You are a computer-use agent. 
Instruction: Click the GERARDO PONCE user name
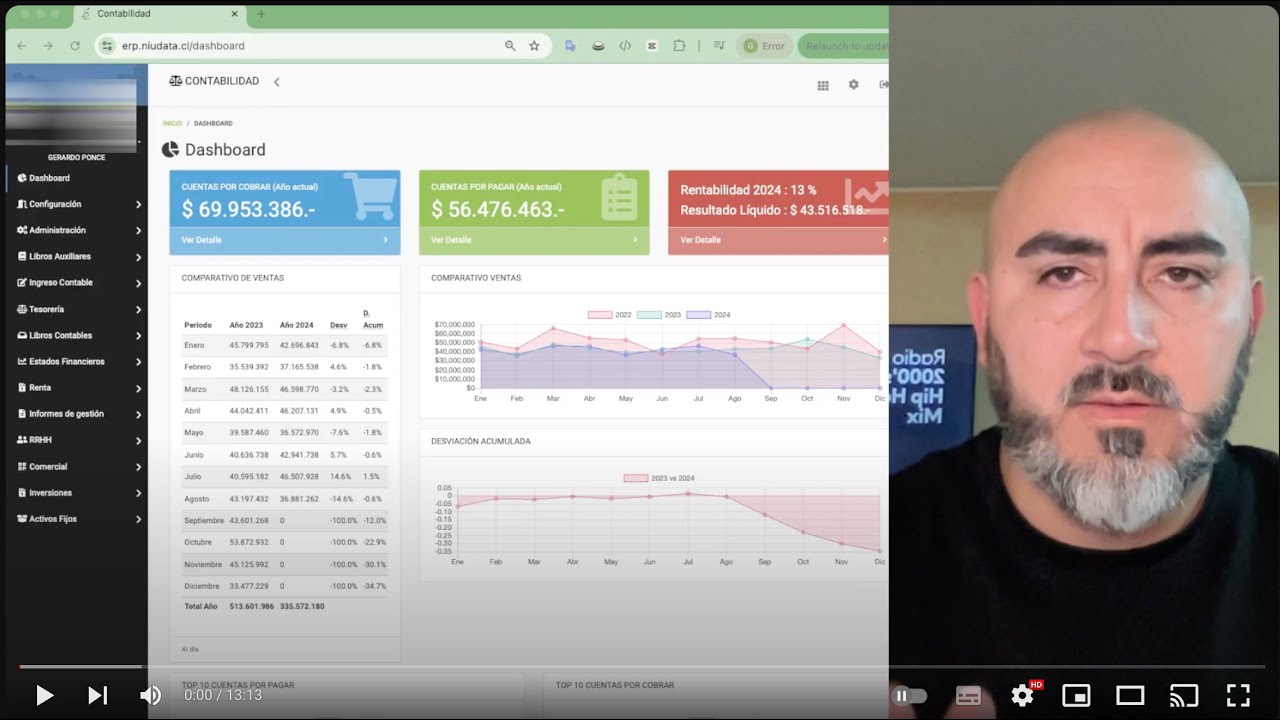point(76,158)
